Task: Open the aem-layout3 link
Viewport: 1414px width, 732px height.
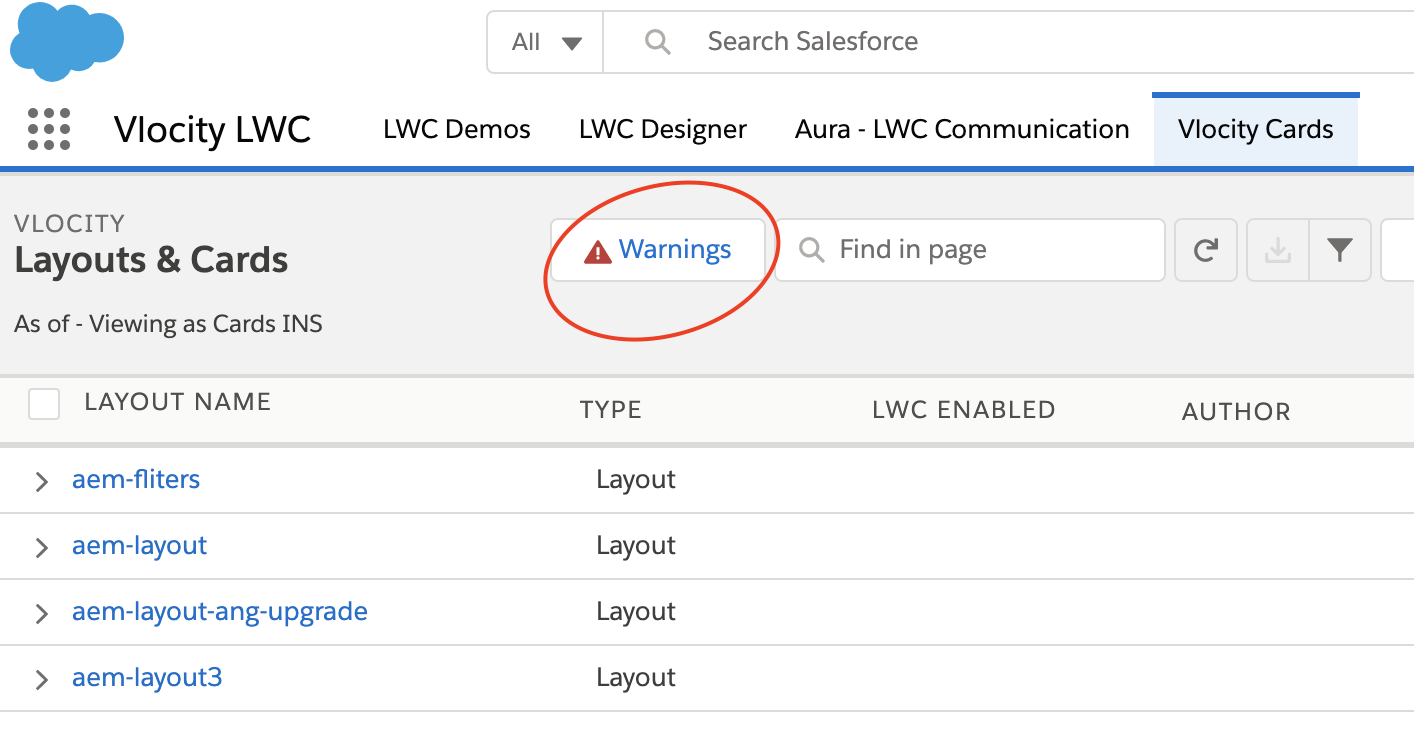Action: point(147,677)
